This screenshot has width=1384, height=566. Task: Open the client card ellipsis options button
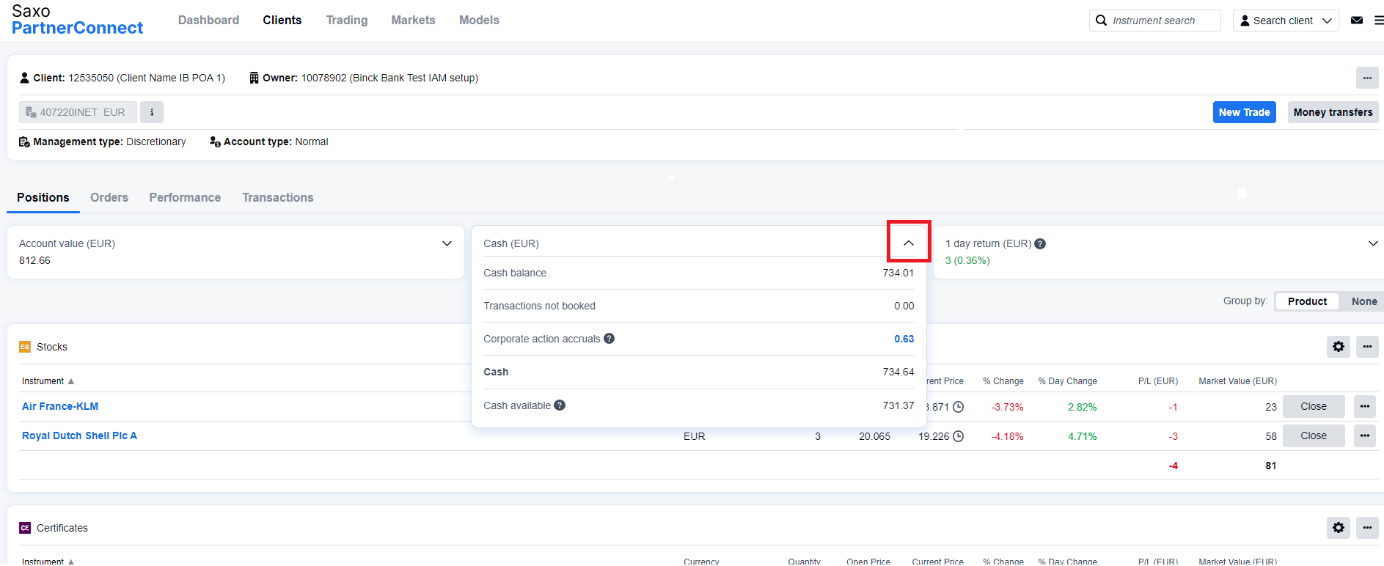1367,77
